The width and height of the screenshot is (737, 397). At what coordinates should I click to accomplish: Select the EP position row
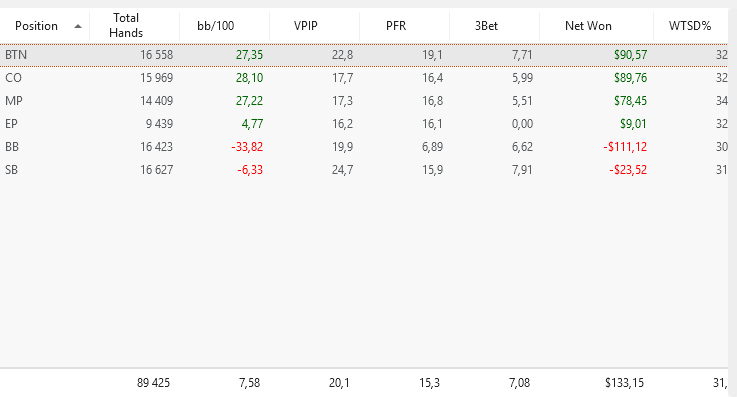click(x=364, y=124)
